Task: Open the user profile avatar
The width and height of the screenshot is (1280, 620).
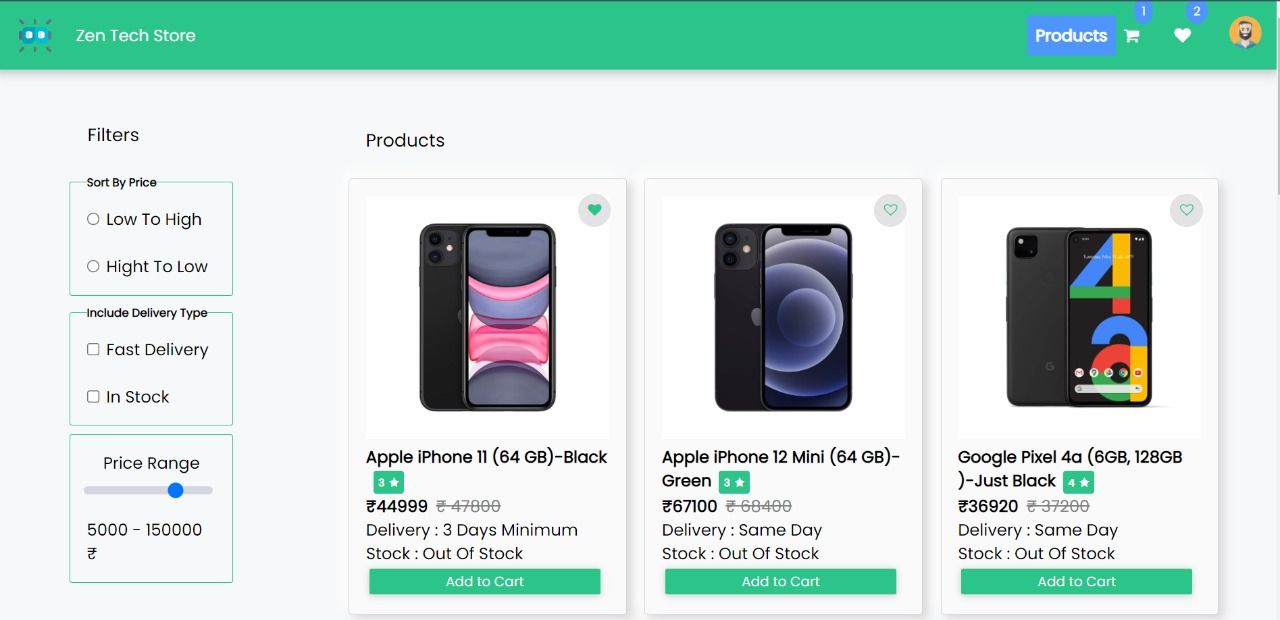Action: point(1245,33)
